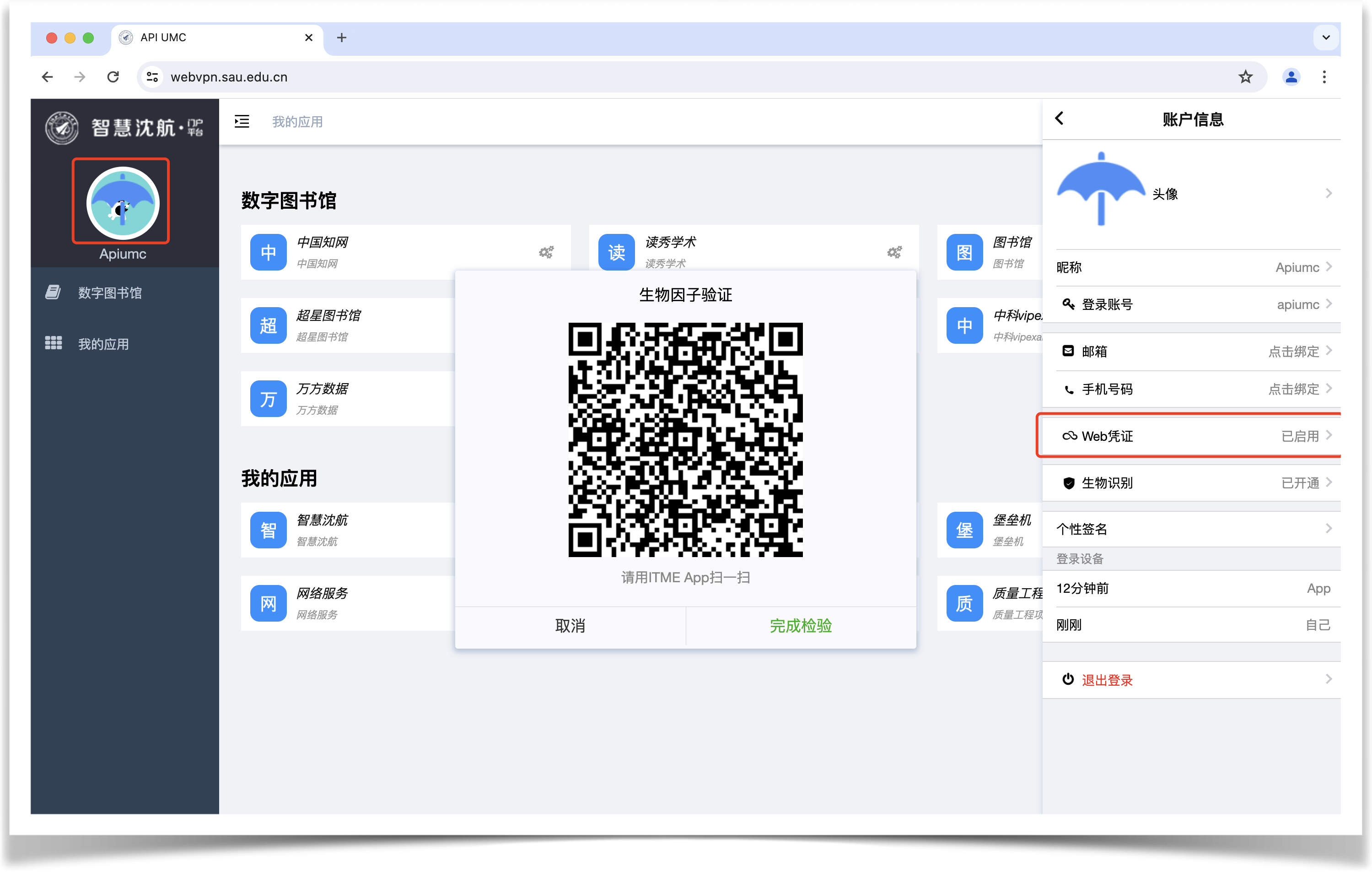The width and height of the screenshot is (1372, 872).
Task: Select the 12分钟前 App login device
Action: pos(1191,589)
